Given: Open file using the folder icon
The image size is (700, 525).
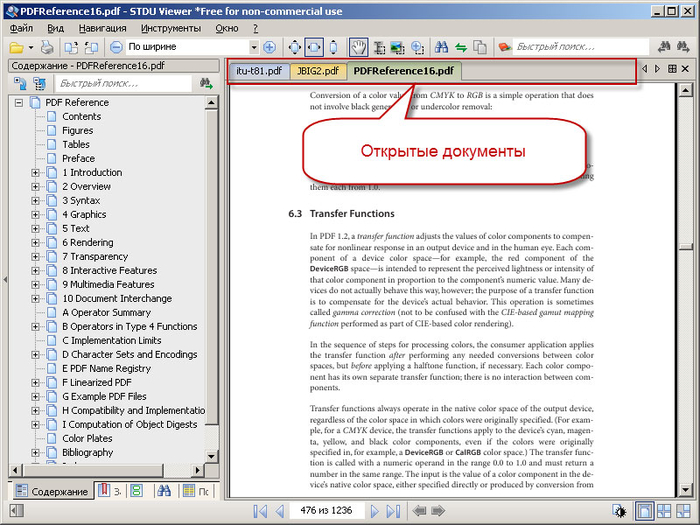Looking at the screenshot, I should pyautogui.click(x=17, y=47).
